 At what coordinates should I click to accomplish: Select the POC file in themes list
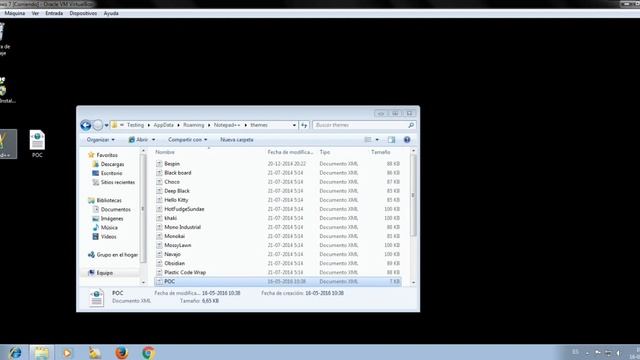pos(278,281)
